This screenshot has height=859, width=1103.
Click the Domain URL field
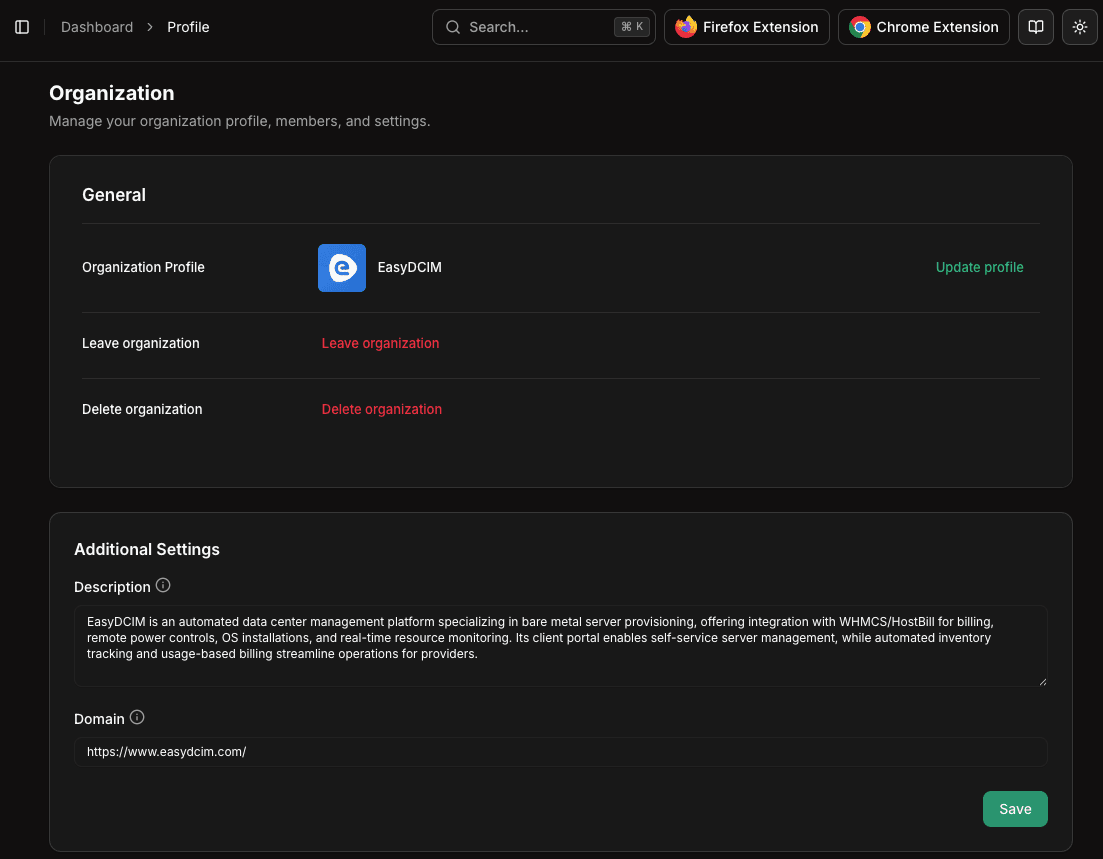point(561,752)
